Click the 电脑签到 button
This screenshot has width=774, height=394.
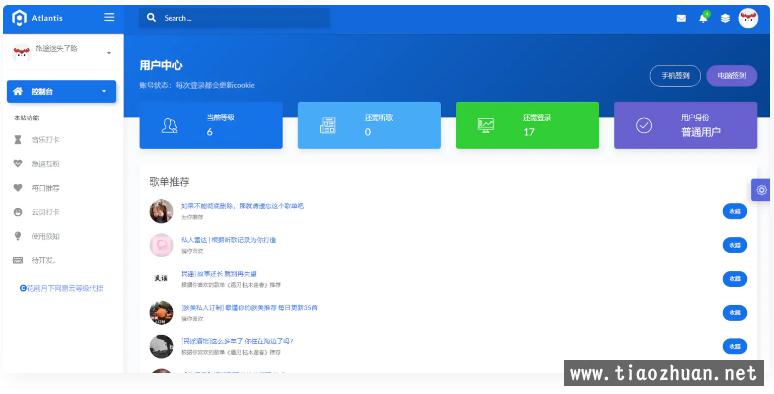(732, 76)
